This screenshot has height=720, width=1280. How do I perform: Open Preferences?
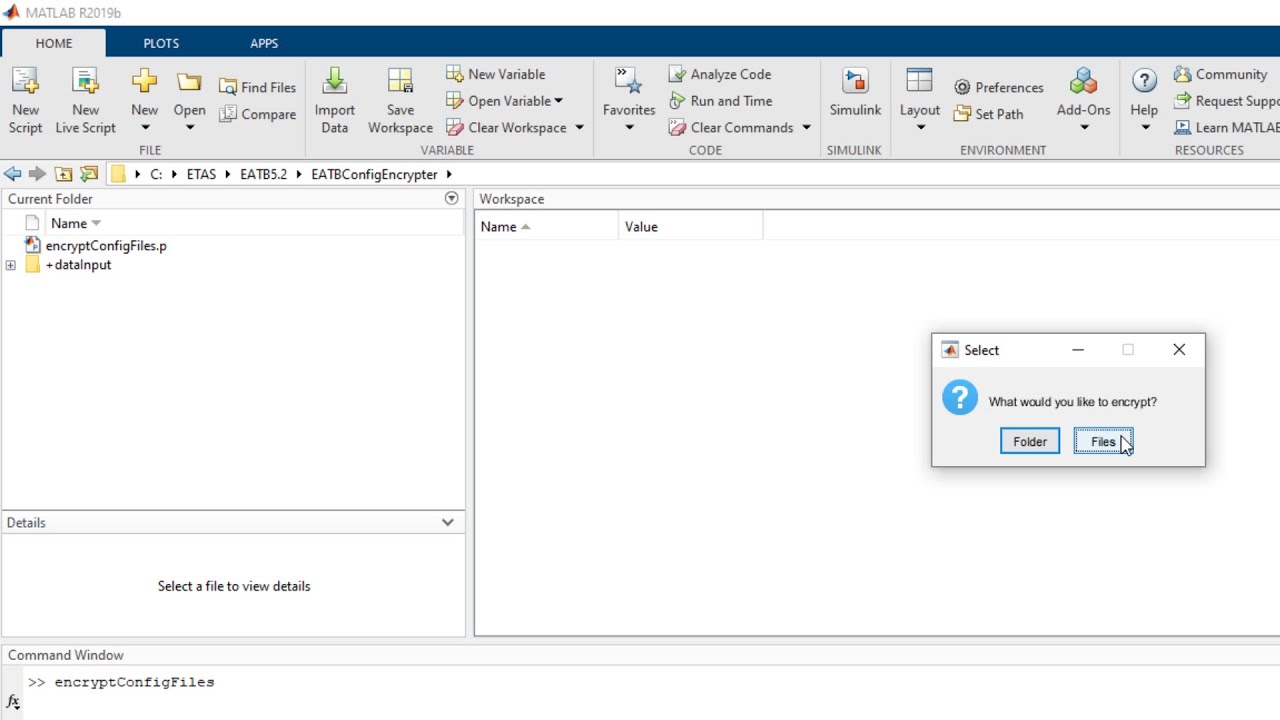click(999, 87)
